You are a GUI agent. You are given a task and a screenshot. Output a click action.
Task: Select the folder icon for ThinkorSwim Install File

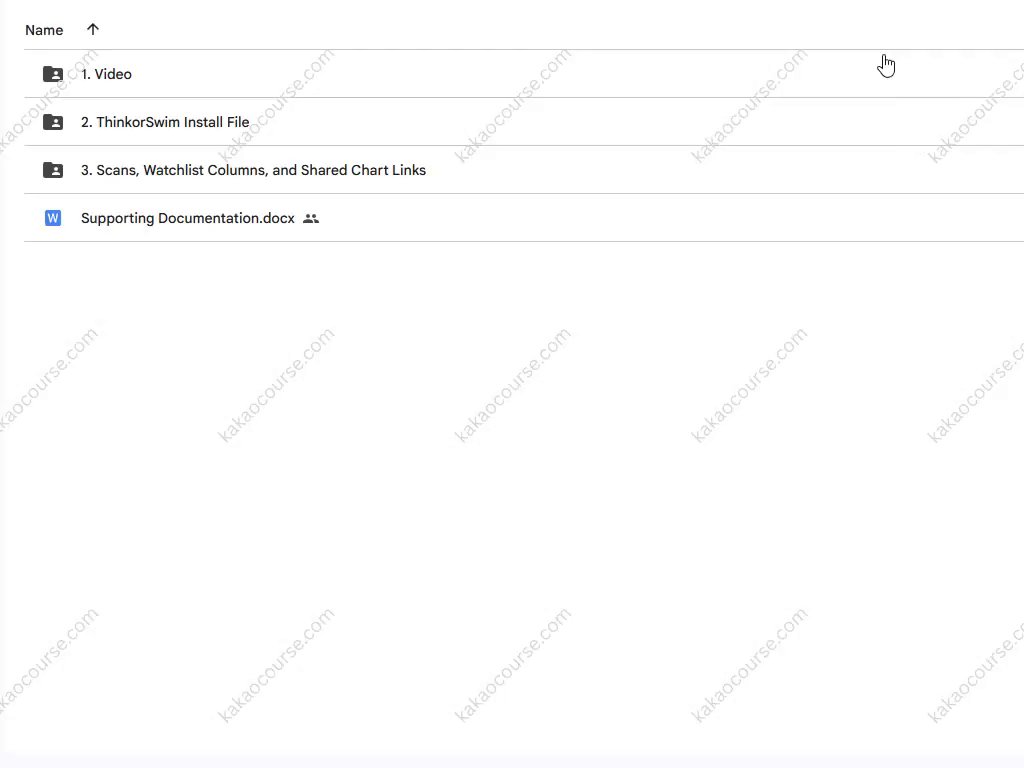tap(53, 122)
